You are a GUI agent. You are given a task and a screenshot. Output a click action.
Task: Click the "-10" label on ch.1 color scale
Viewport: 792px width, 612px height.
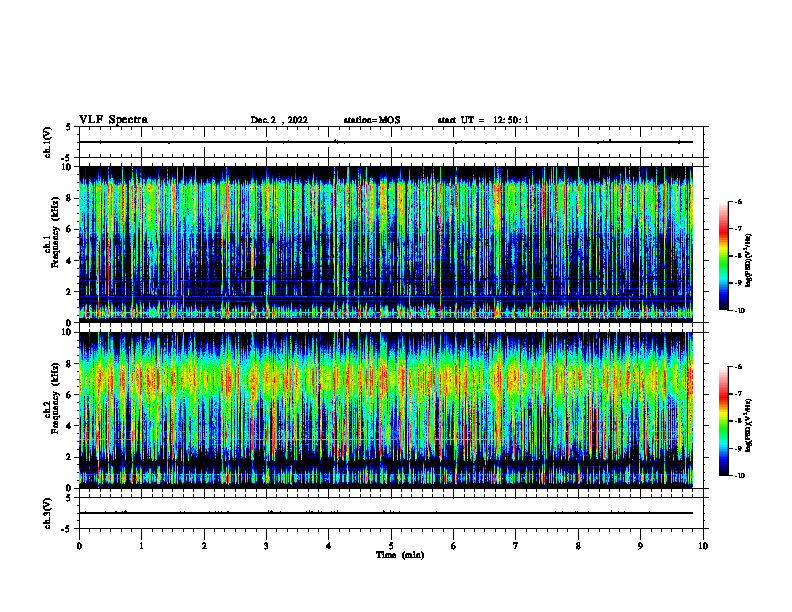click(739, 311)
